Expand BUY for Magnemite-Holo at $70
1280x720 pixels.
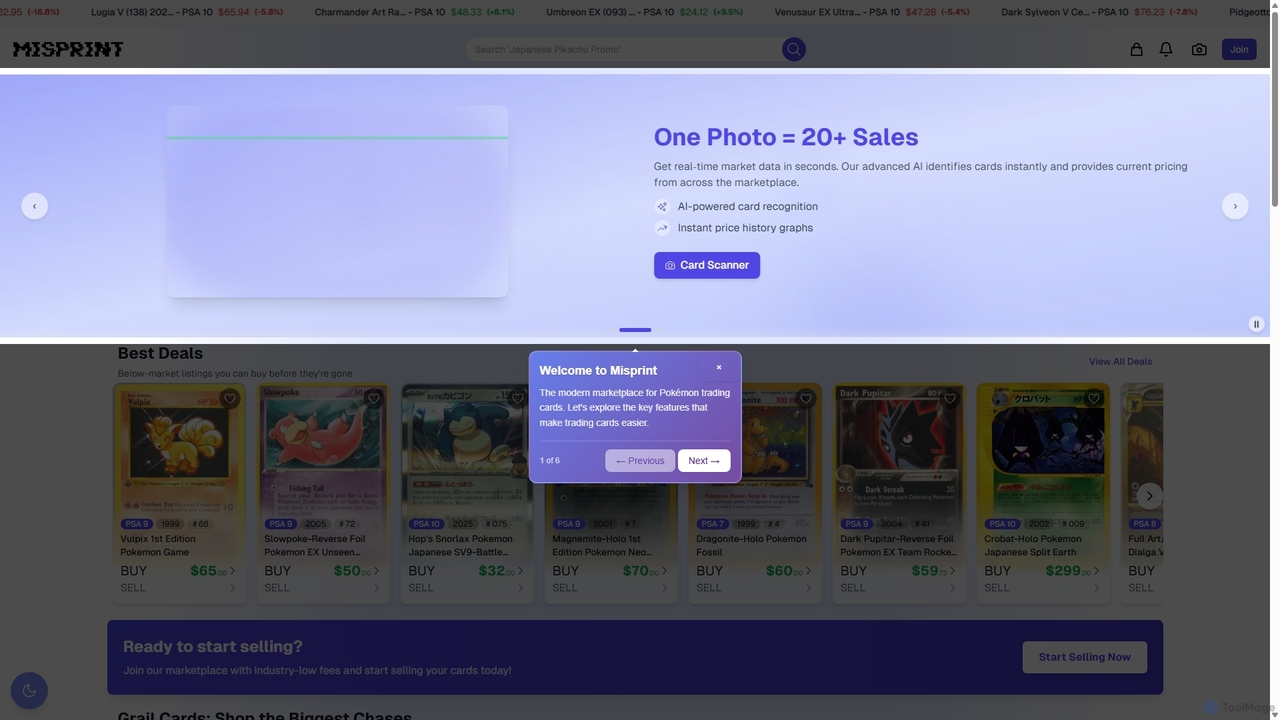click(610, 571)
